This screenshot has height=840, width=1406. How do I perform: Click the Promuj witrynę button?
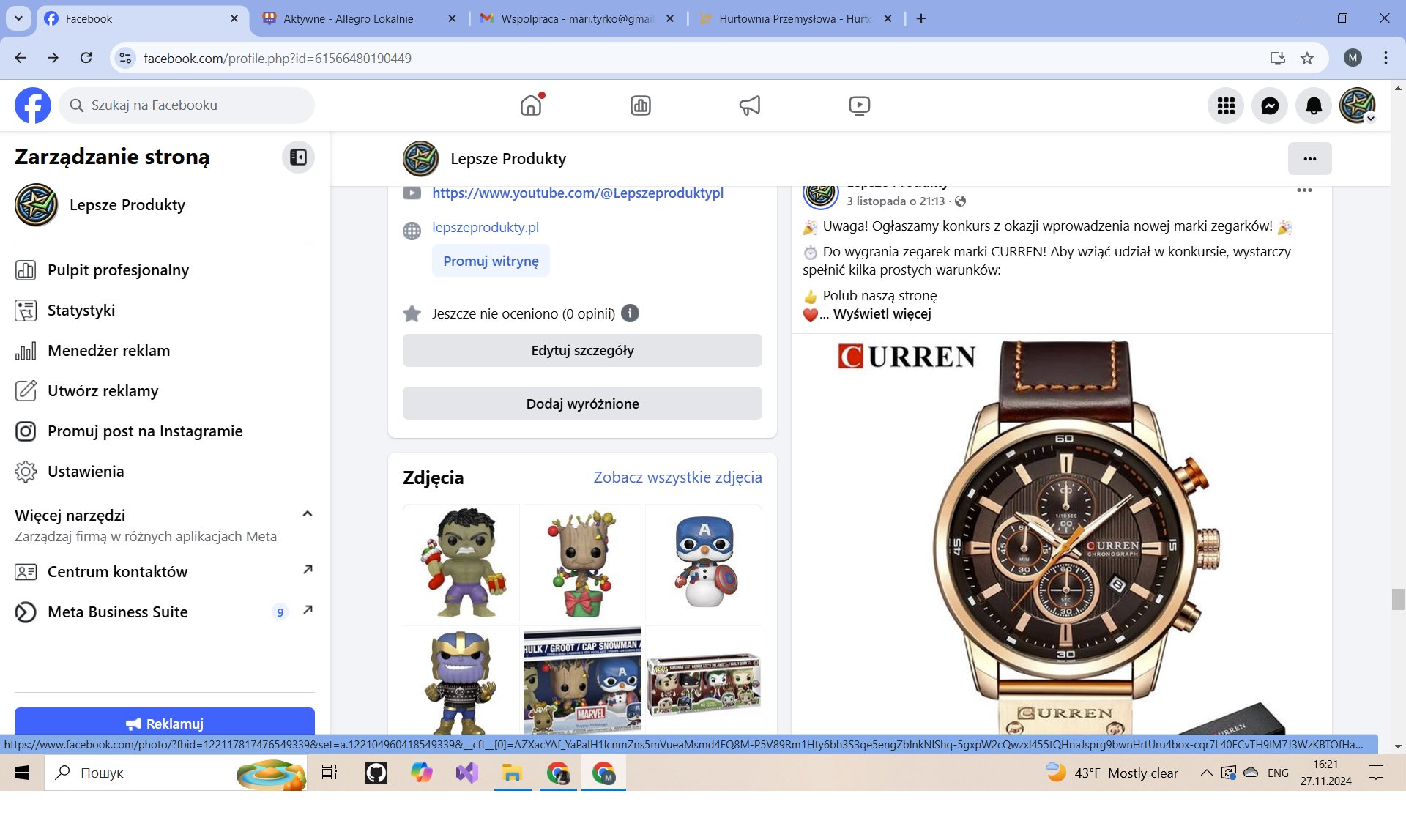491,261
